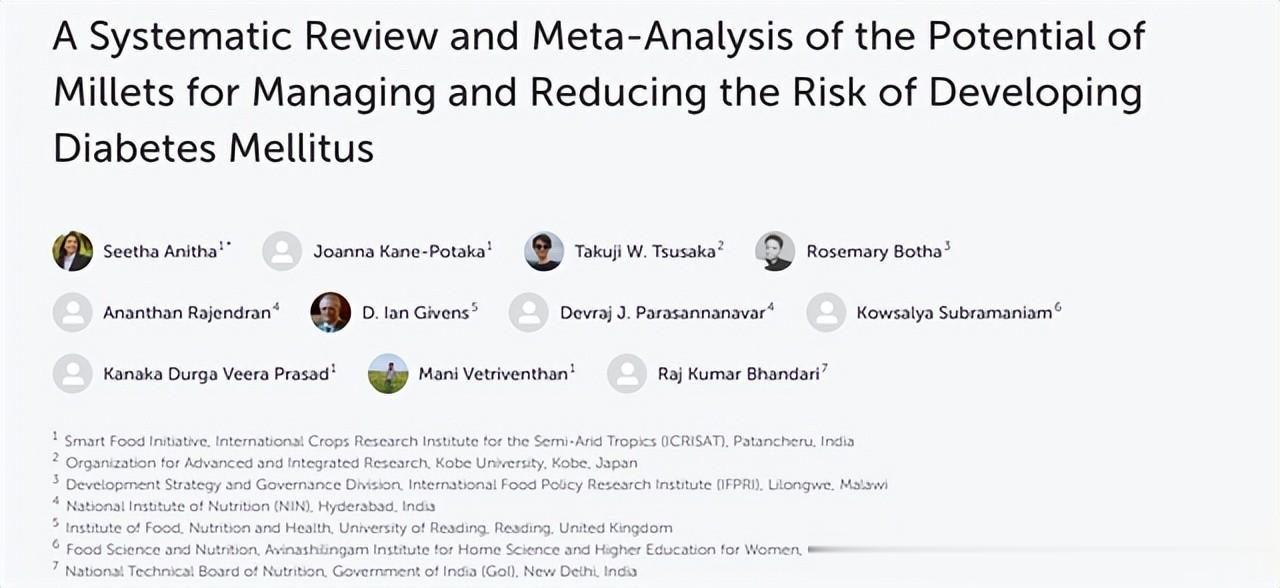Click Kowsalya Subramaniam's placeholder avatar
The image size is (1280, 588).
tap(826, 312)
